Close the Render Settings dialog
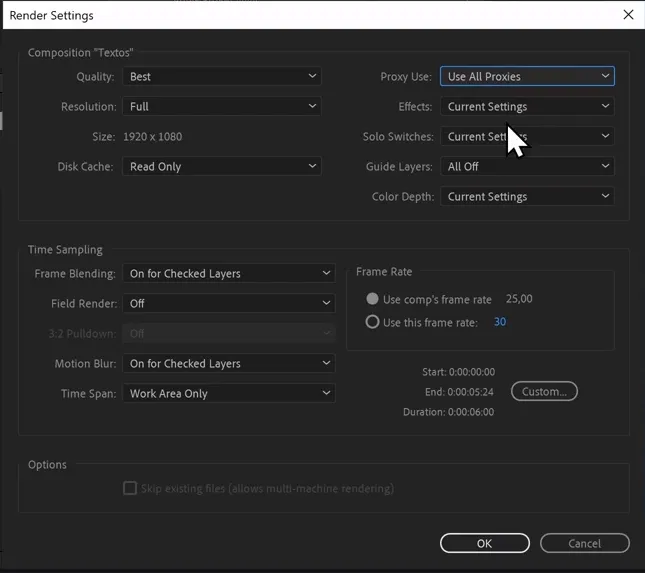This screenshot has width=645, height=573. coord(628,15)
